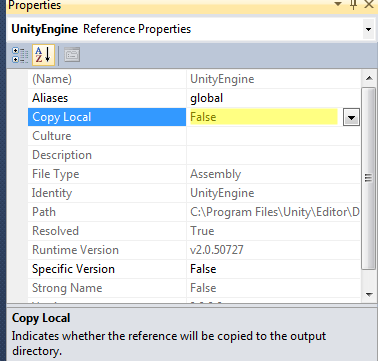Select the Aliases property label

tap(50, 98)
